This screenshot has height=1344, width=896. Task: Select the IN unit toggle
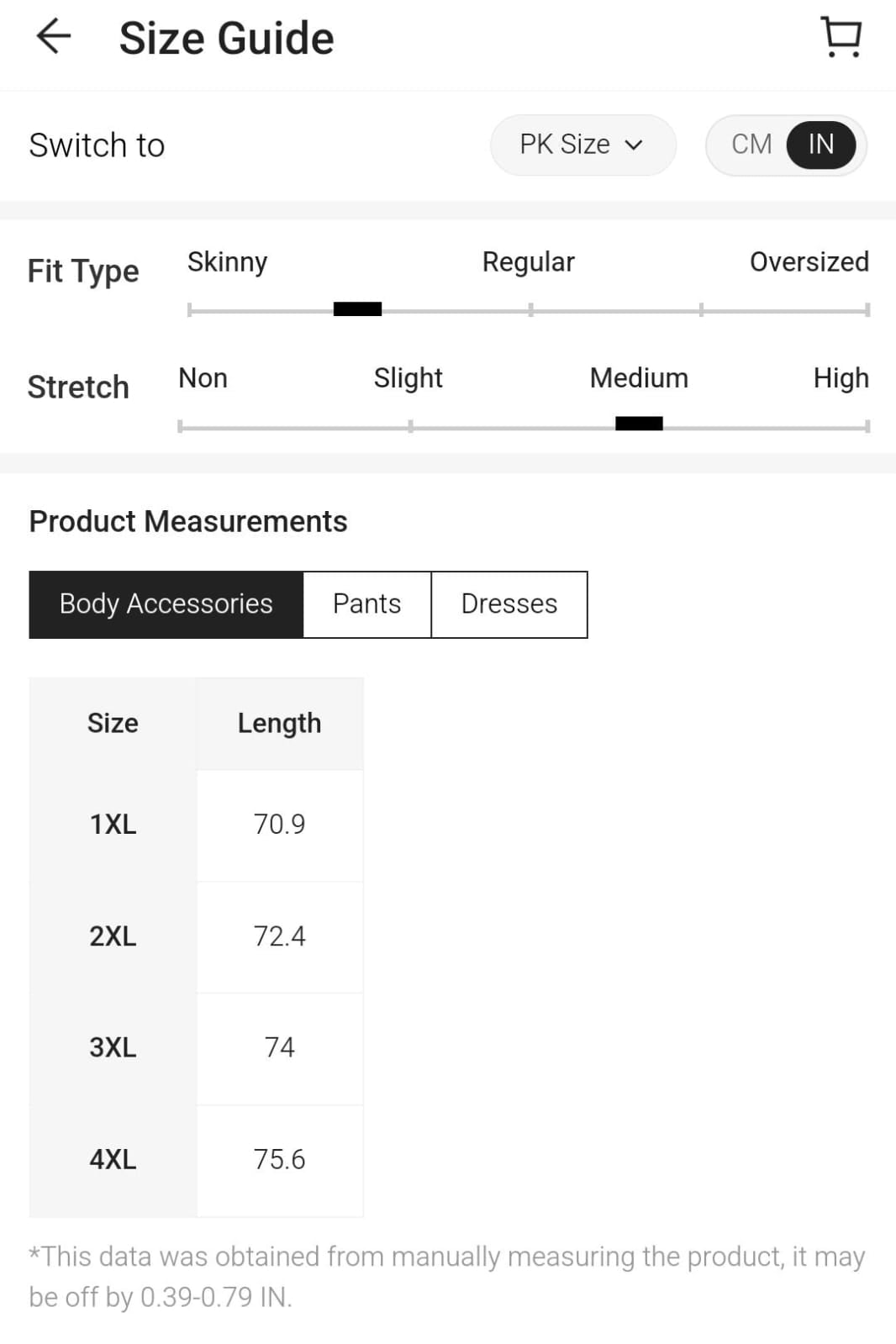[821, 145]
